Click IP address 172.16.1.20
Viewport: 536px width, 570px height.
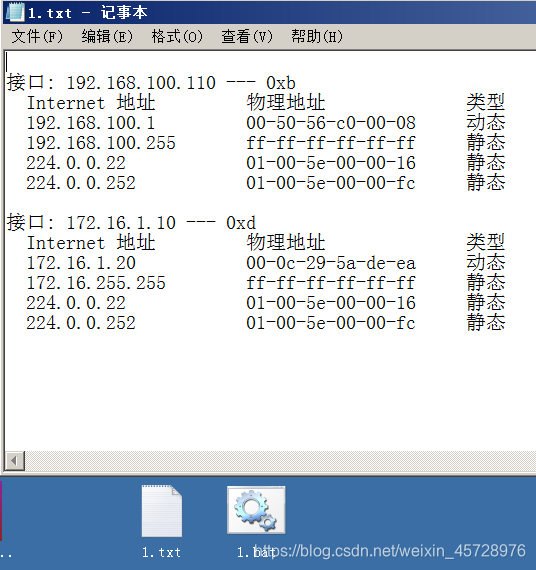click(81, 263)
